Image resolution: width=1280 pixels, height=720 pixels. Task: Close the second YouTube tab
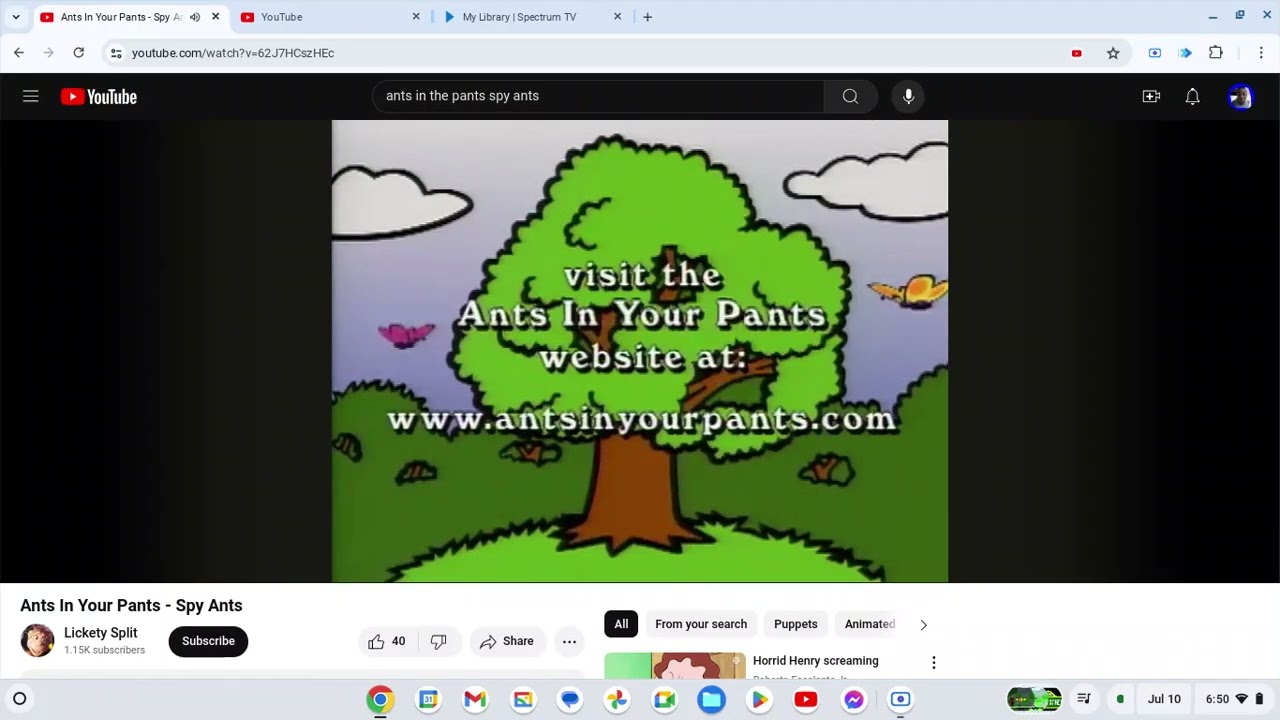click(x=416, y=17)
